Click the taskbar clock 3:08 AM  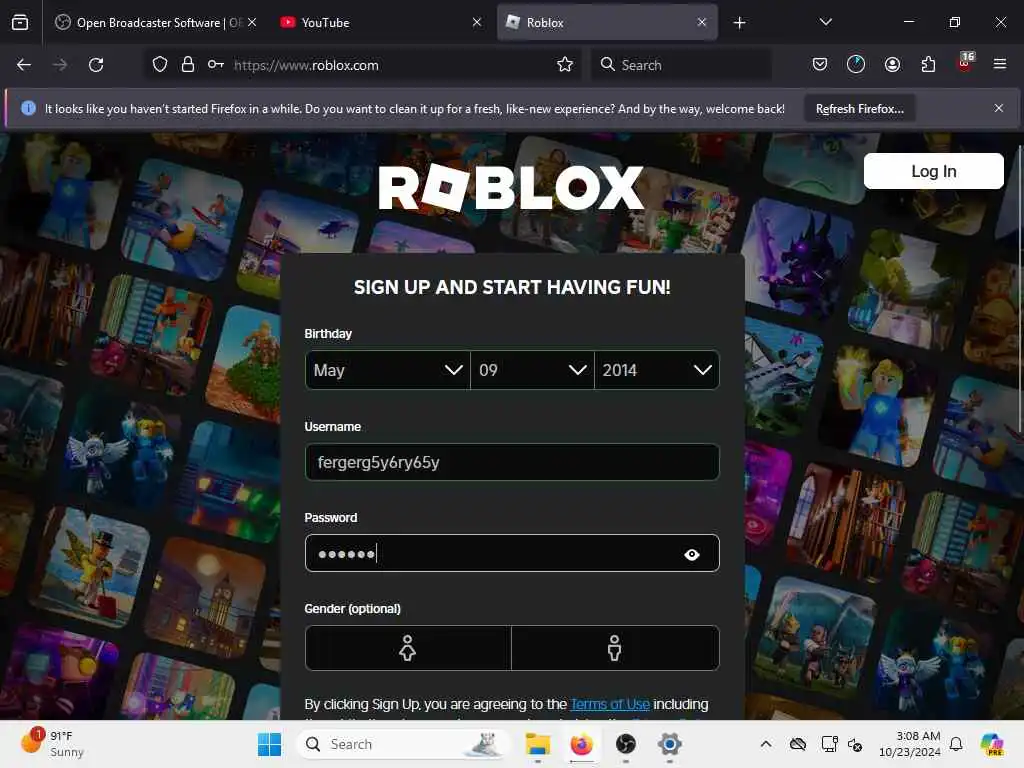(x=910, y=744)
